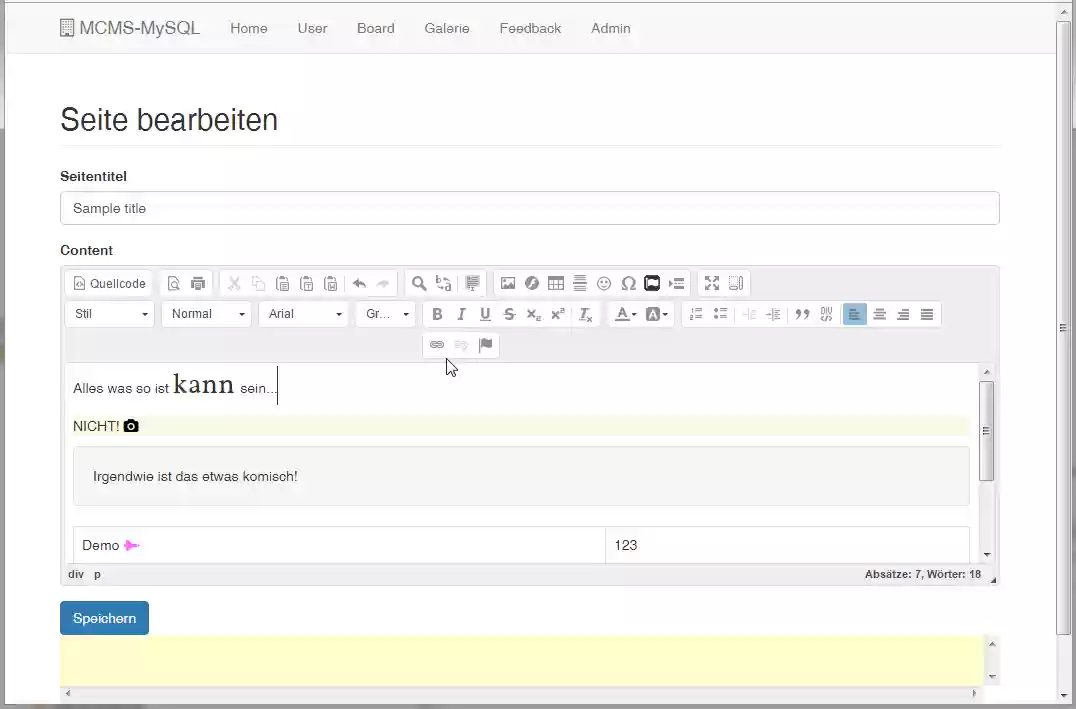The image size is (1076, 709).
Task: Click the Speichern button
Action: pos(104,617)
